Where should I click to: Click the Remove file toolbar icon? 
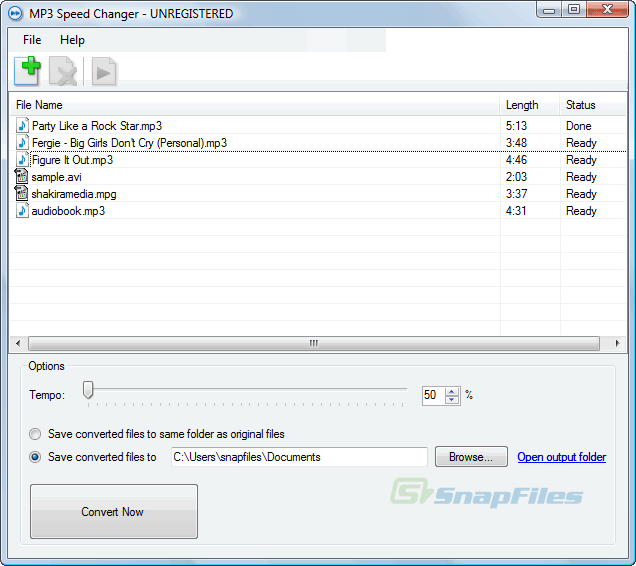click(63, 71)
